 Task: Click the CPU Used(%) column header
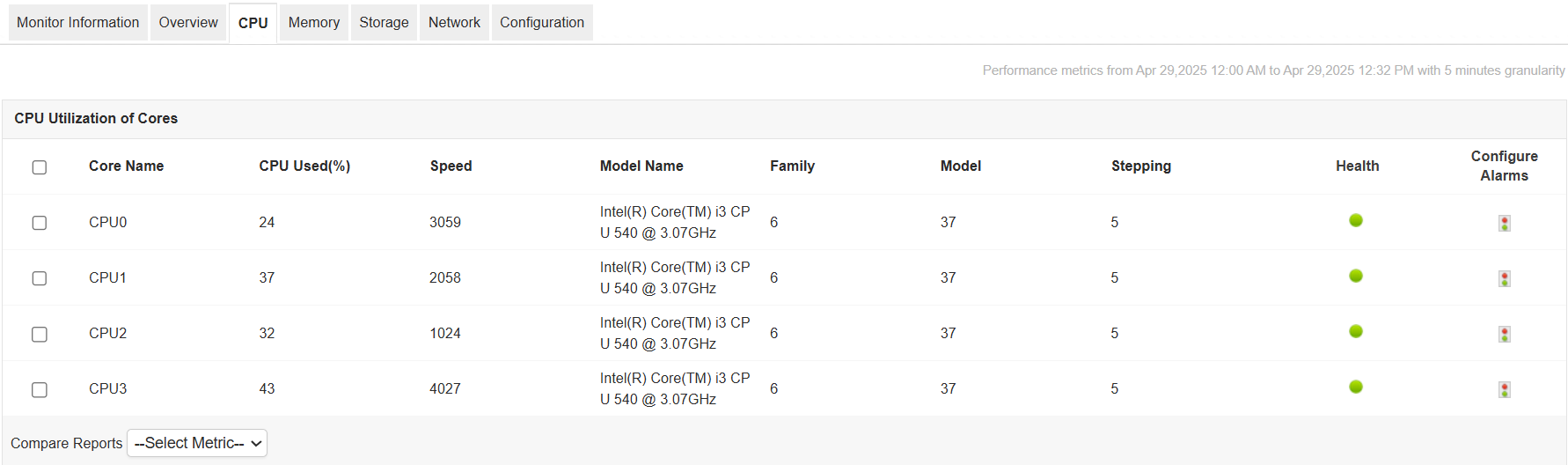coord(304,166)
